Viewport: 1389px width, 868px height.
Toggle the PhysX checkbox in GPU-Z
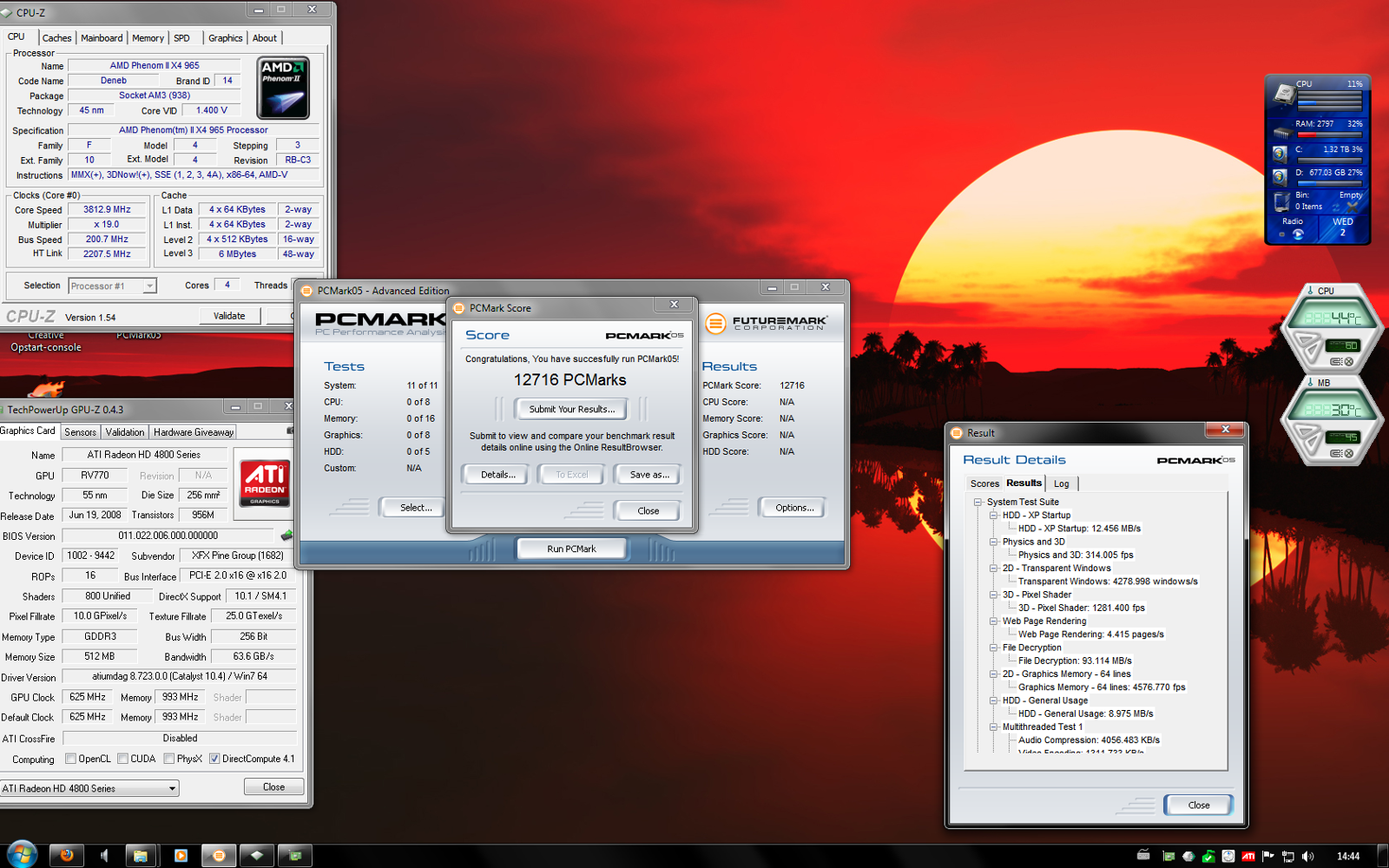169,759
